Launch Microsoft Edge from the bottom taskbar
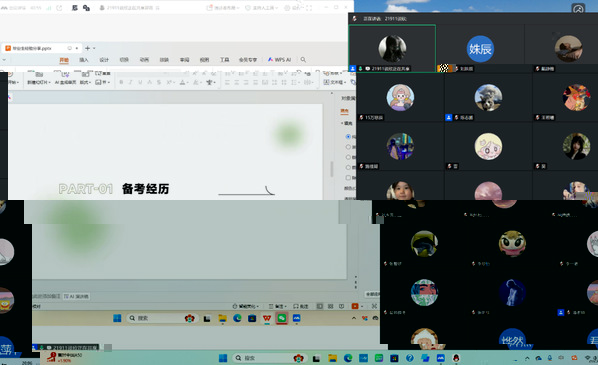This screenshot has height=365, width=598. point(348,358)
